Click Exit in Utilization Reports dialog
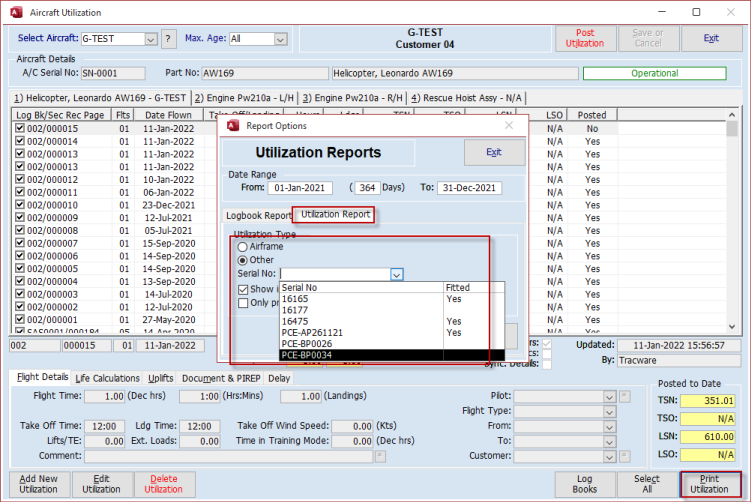Image resolution: width=751 pixels, height=502 pixels. pyautogui.click(x=494, y=152)
